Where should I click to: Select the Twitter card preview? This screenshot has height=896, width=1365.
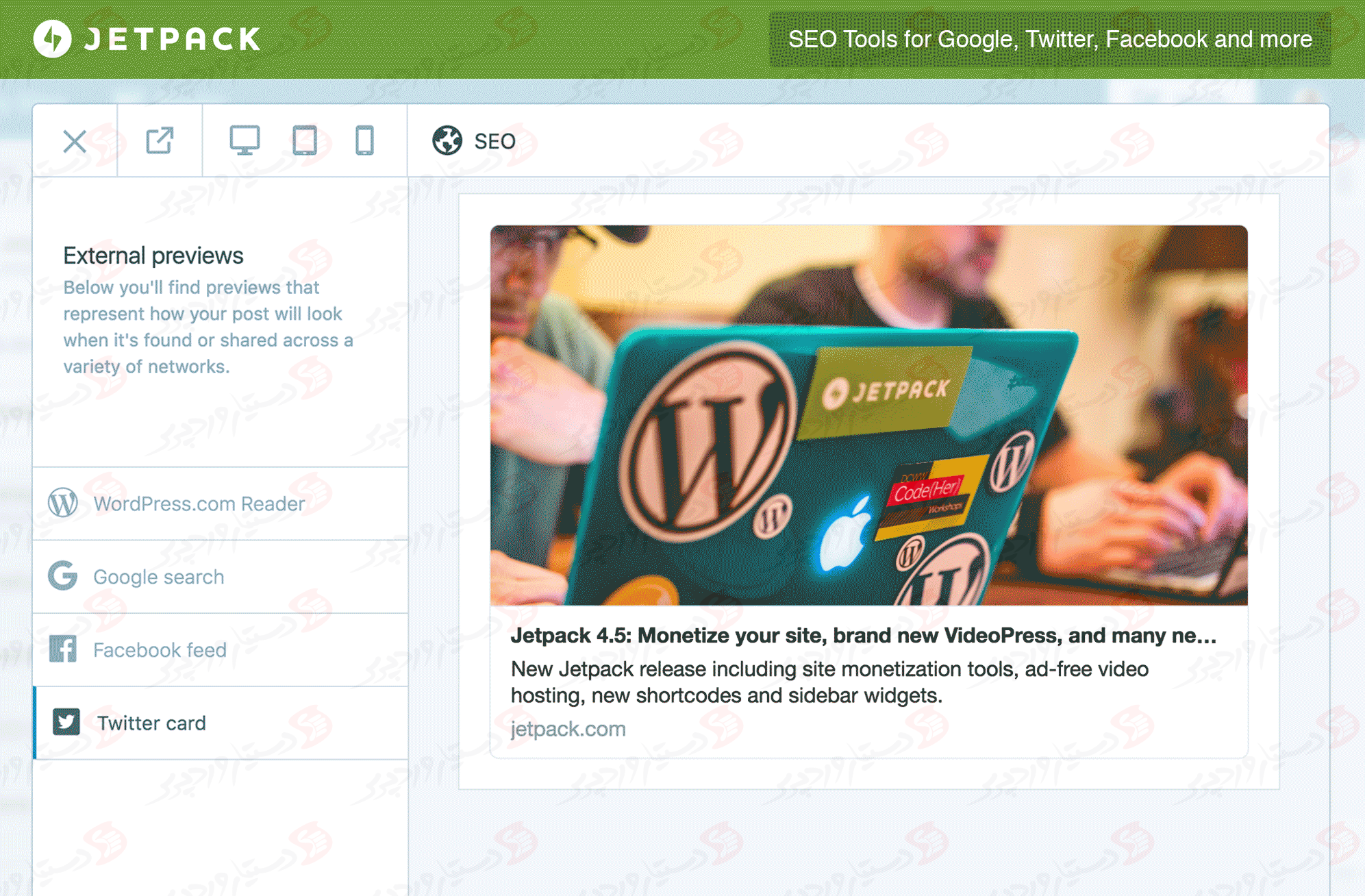(x=151, y=723)
